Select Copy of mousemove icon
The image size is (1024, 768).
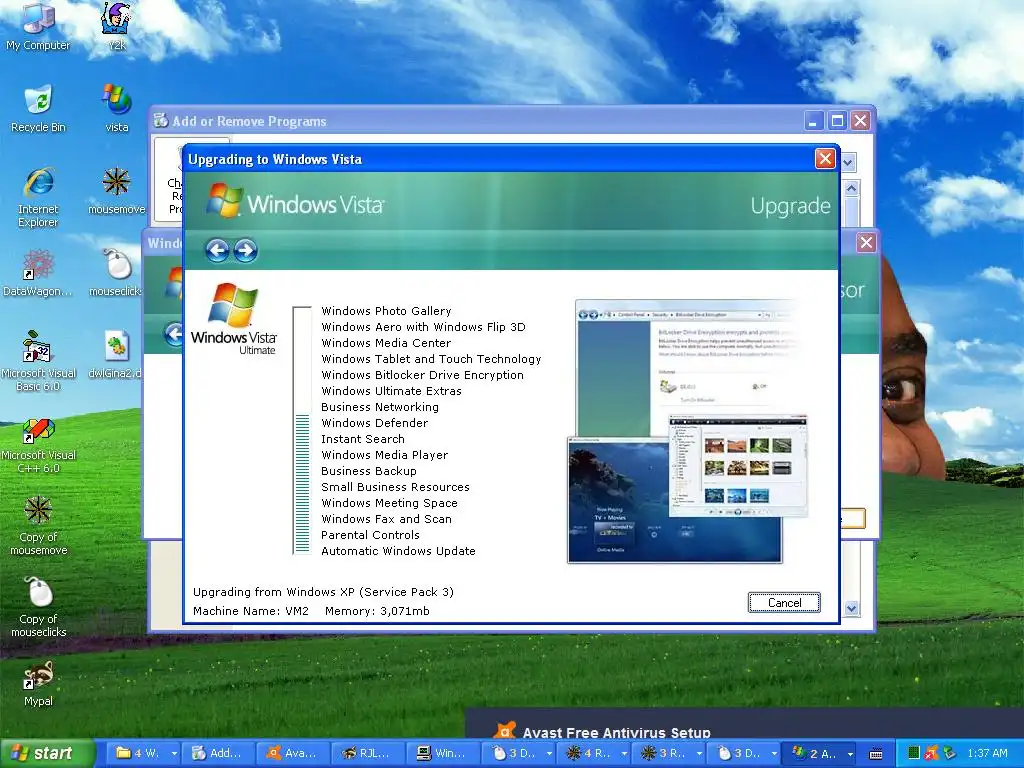(38, 526)
